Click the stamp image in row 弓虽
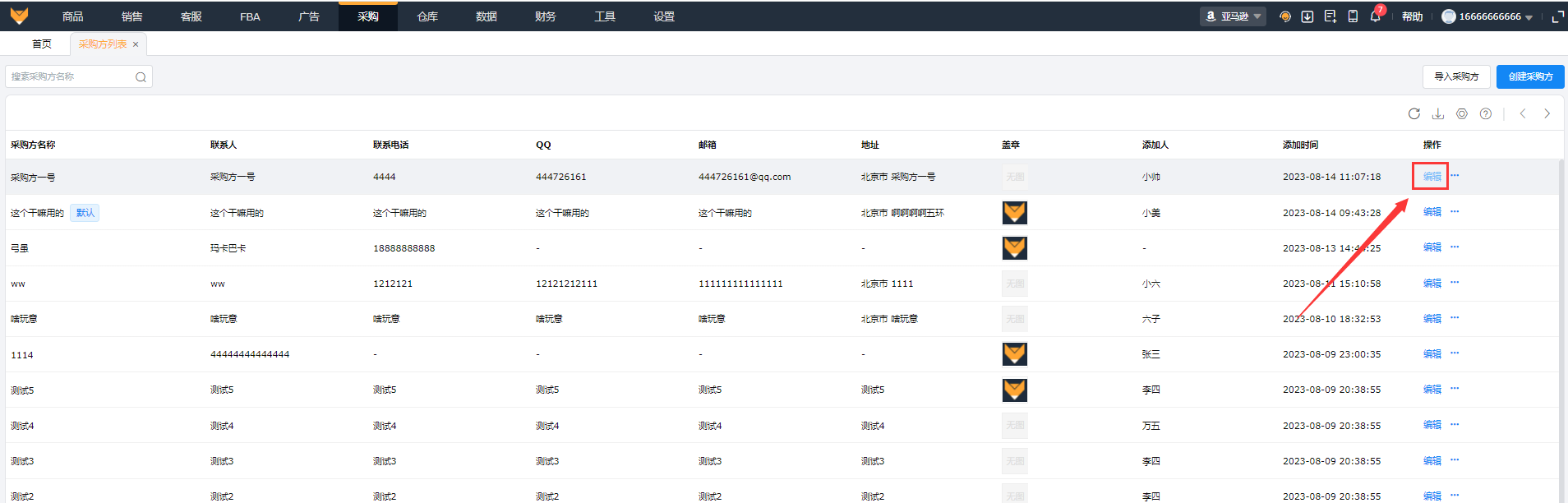The height and width of the screenshot is (503, 1568). point(1015,248)
